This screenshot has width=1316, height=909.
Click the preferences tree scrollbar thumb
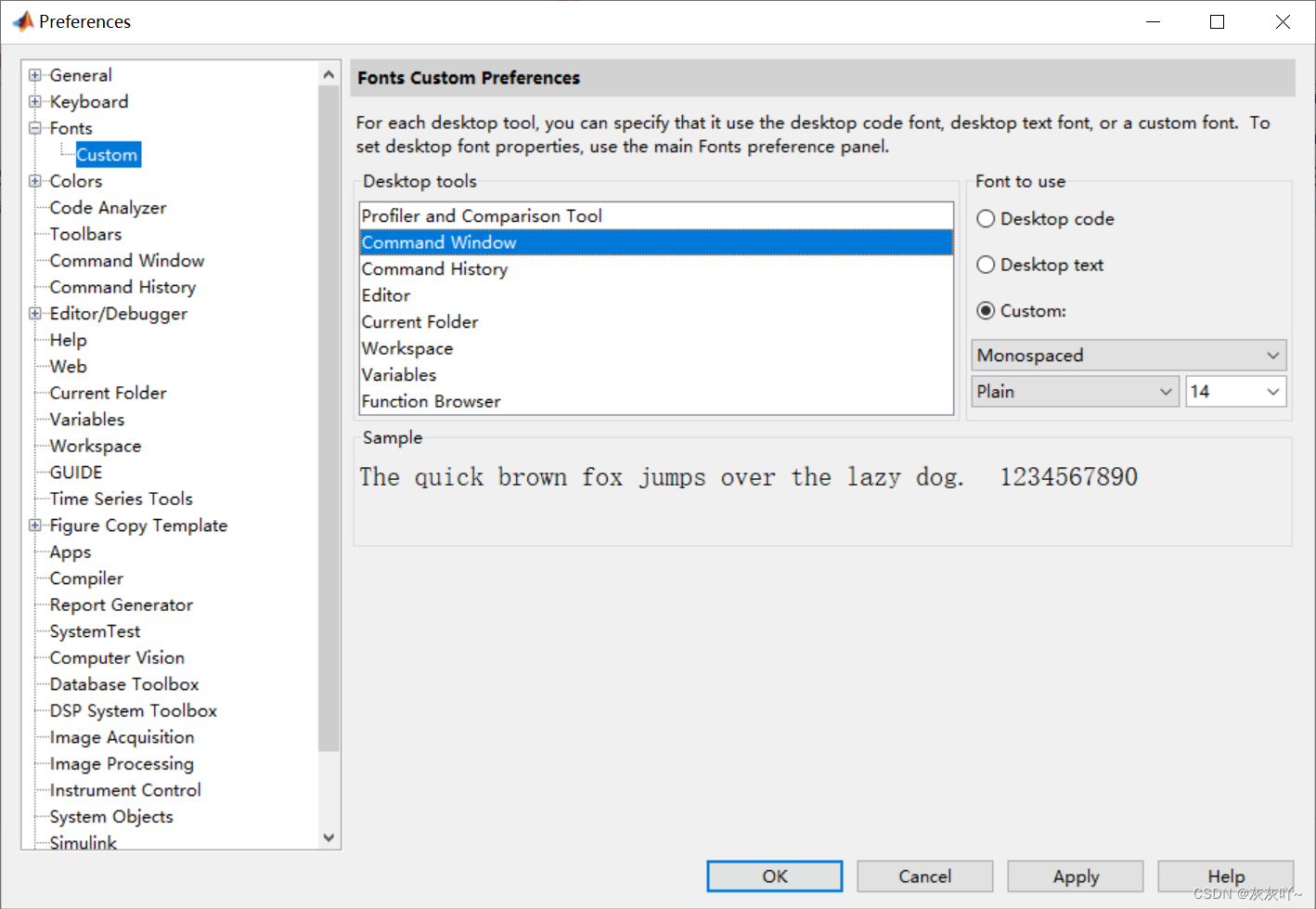tap(329, 418)
